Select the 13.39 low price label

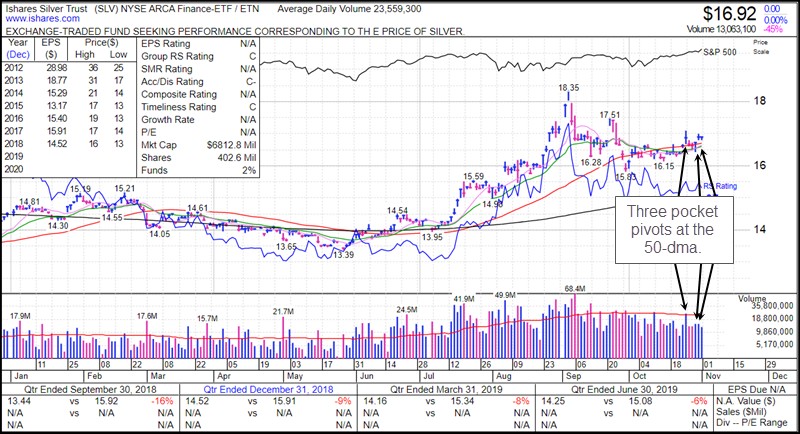(343, 255)
